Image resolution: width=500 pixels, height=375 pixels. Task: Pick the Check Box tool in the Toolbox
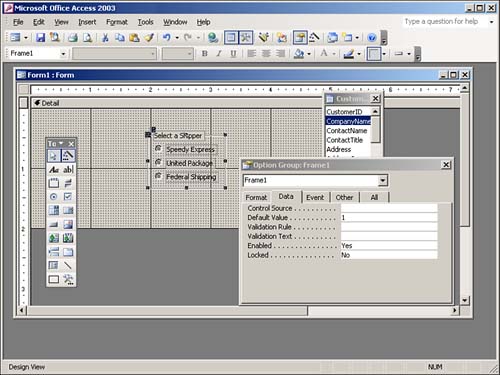(x=68, y=197)
